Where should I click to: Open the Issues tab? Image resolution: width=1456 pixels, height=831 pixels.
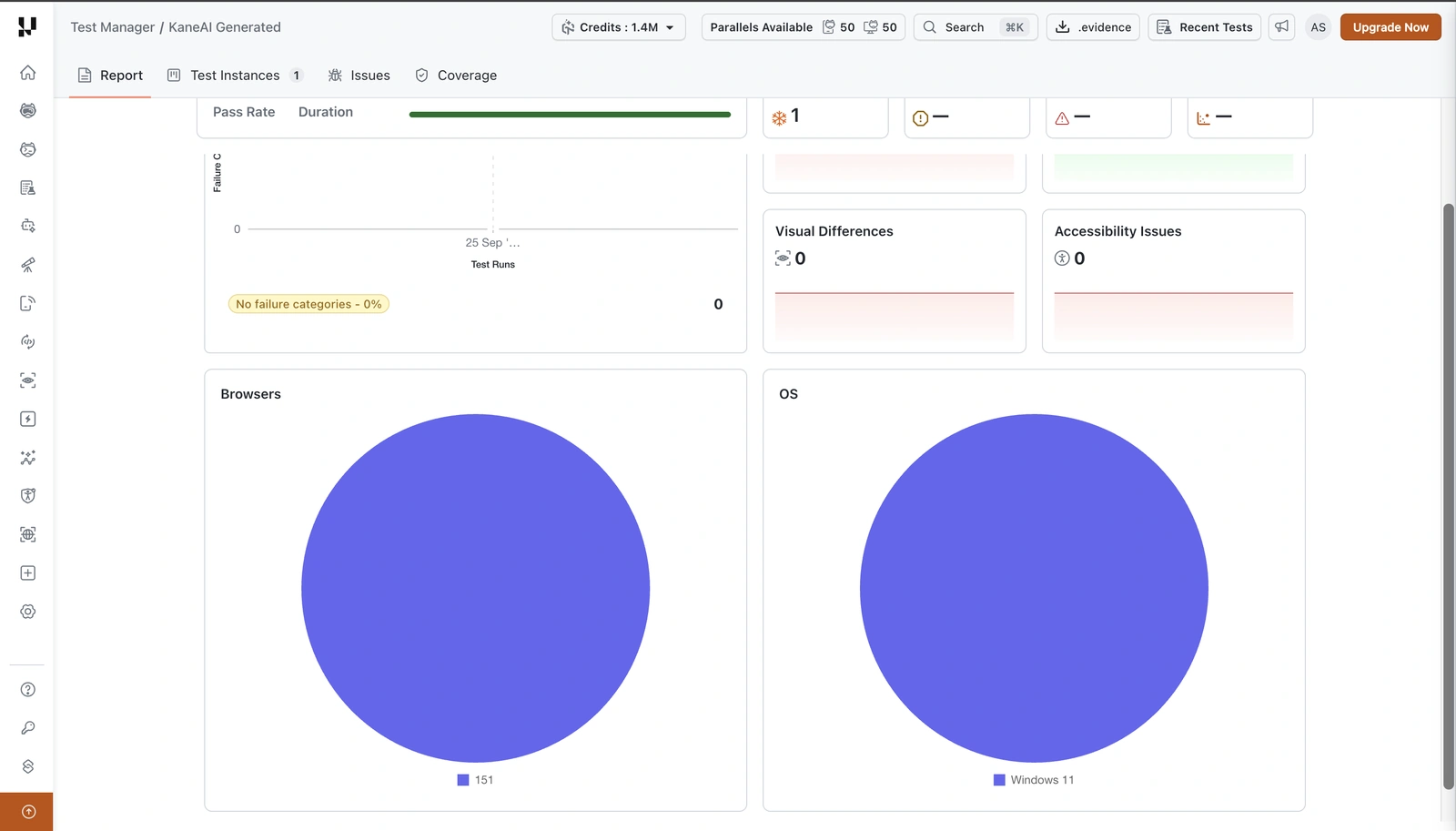coord(359,76)
